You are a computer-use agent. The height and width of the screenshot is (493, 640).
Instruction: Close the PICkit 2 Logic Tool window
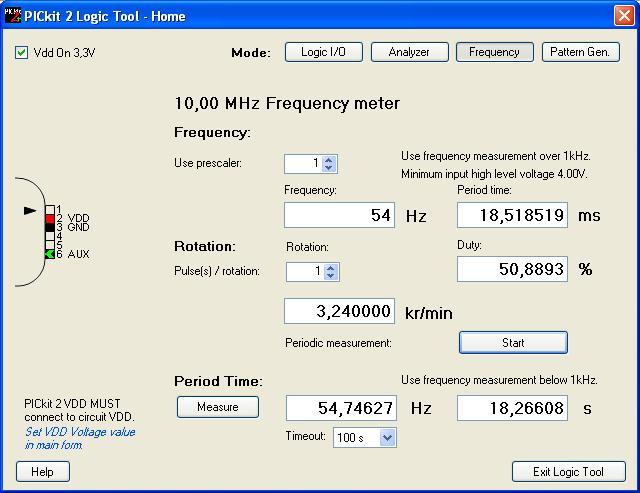point(624,16)
